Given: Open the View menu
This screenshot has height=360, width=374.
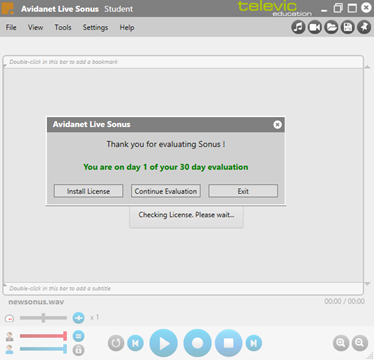Looking at the screenshot, I should [x=35, y=27].
